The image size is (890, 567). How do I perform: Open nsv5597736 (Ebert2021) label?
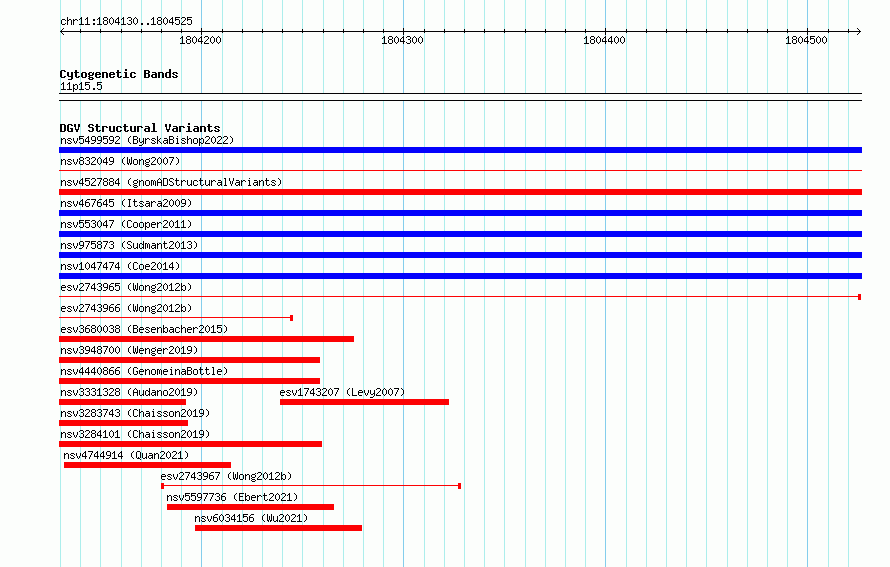[232, 497]
